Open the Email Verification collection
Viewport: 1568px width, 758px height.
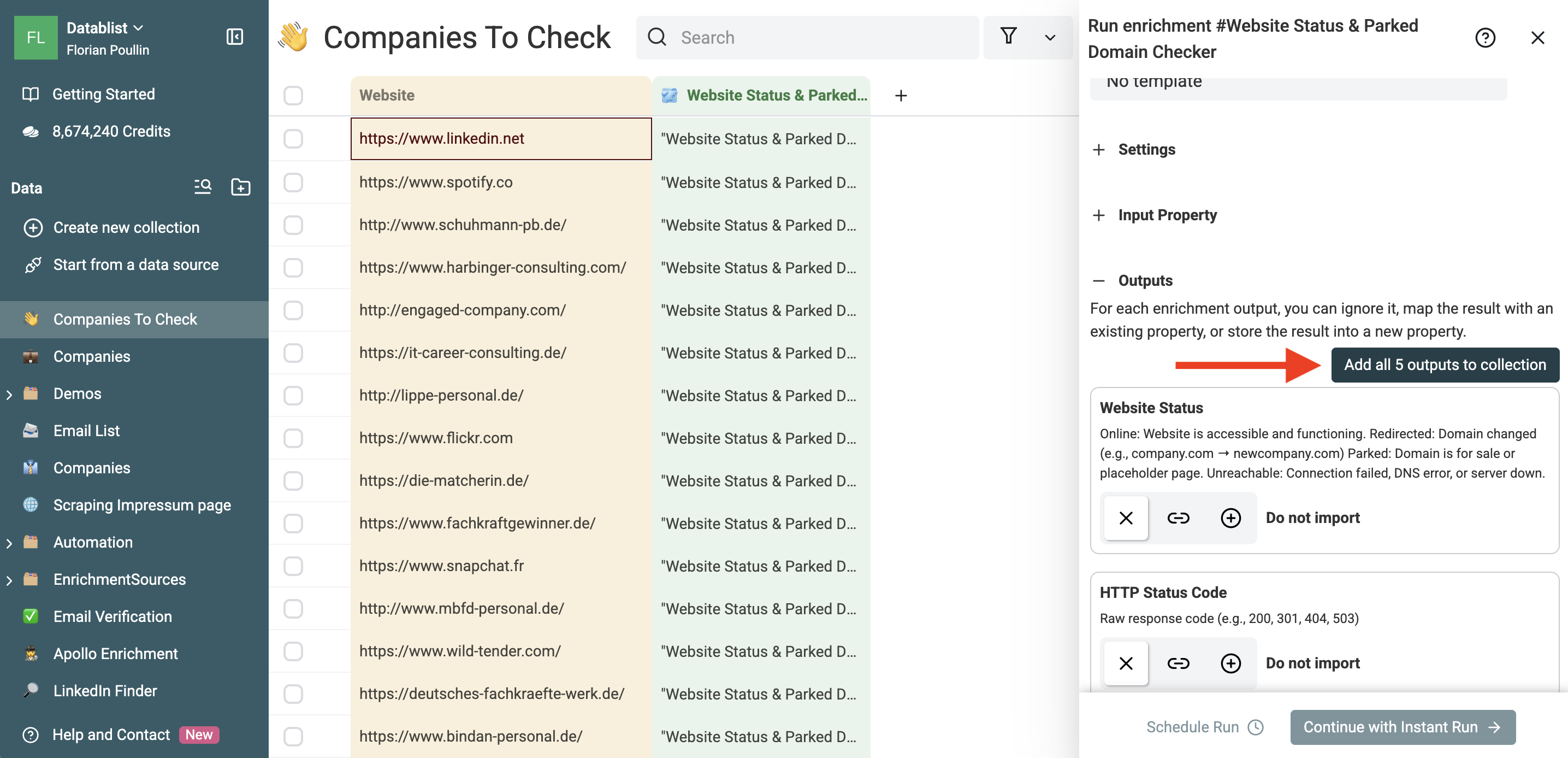(x=113, y=616)
